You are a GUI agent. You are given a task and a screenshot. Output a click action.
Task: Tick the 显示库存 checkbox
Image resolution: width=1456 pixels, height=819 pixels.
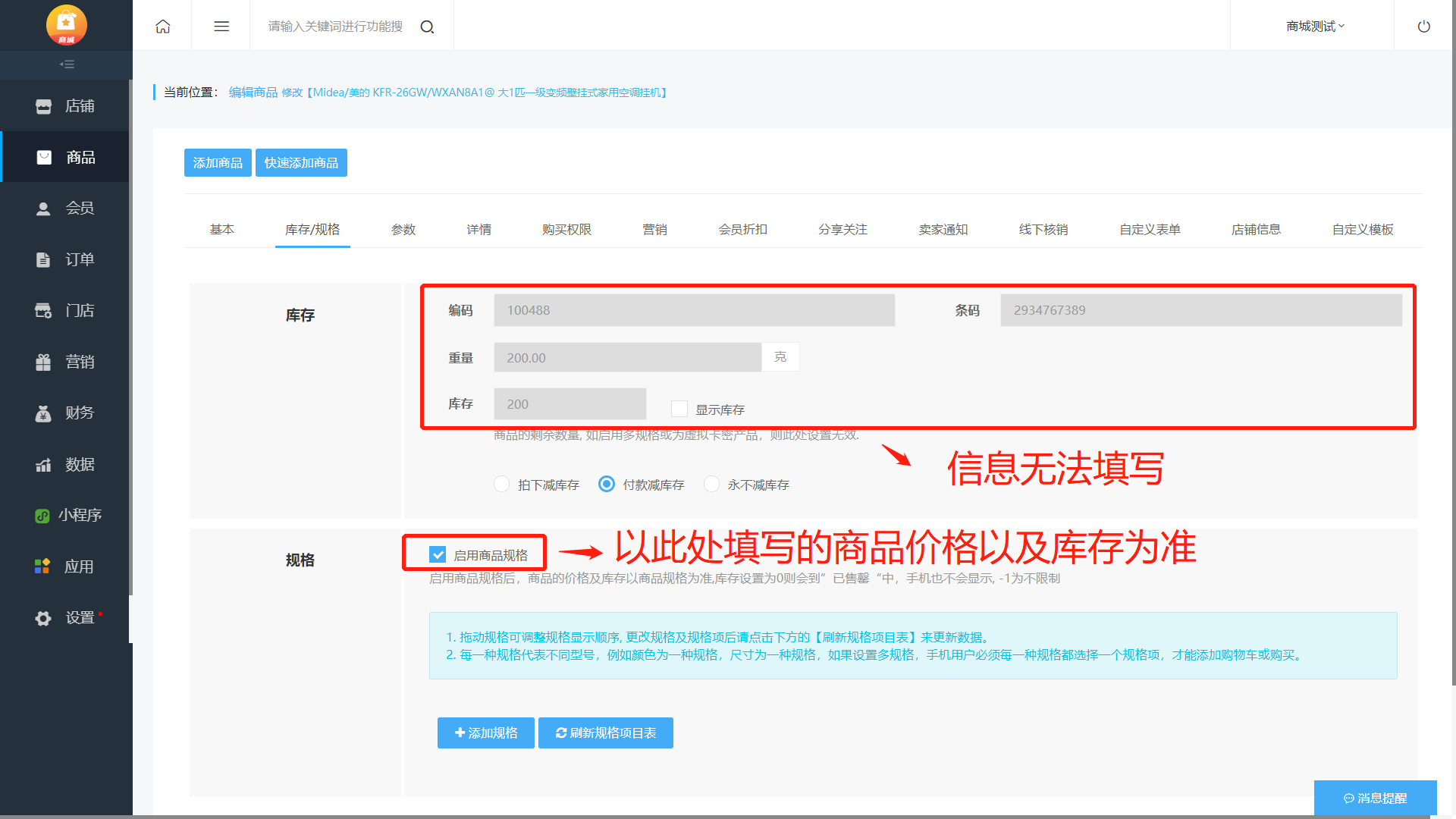[x=679, y=409]
